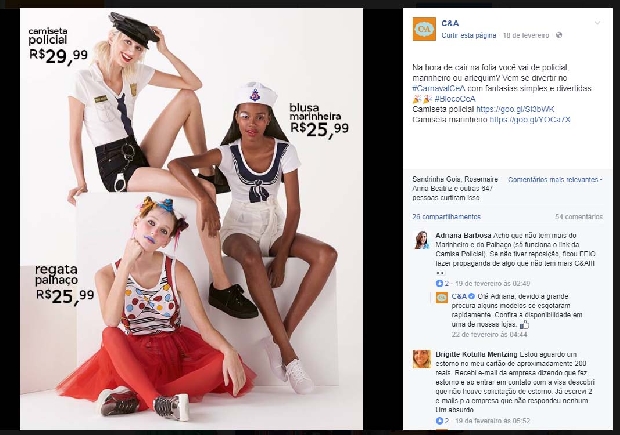The width and height of the screenshot is (620, 435).
Task: Click the verified badge next to C&A reply
Action: coord(471,296)
